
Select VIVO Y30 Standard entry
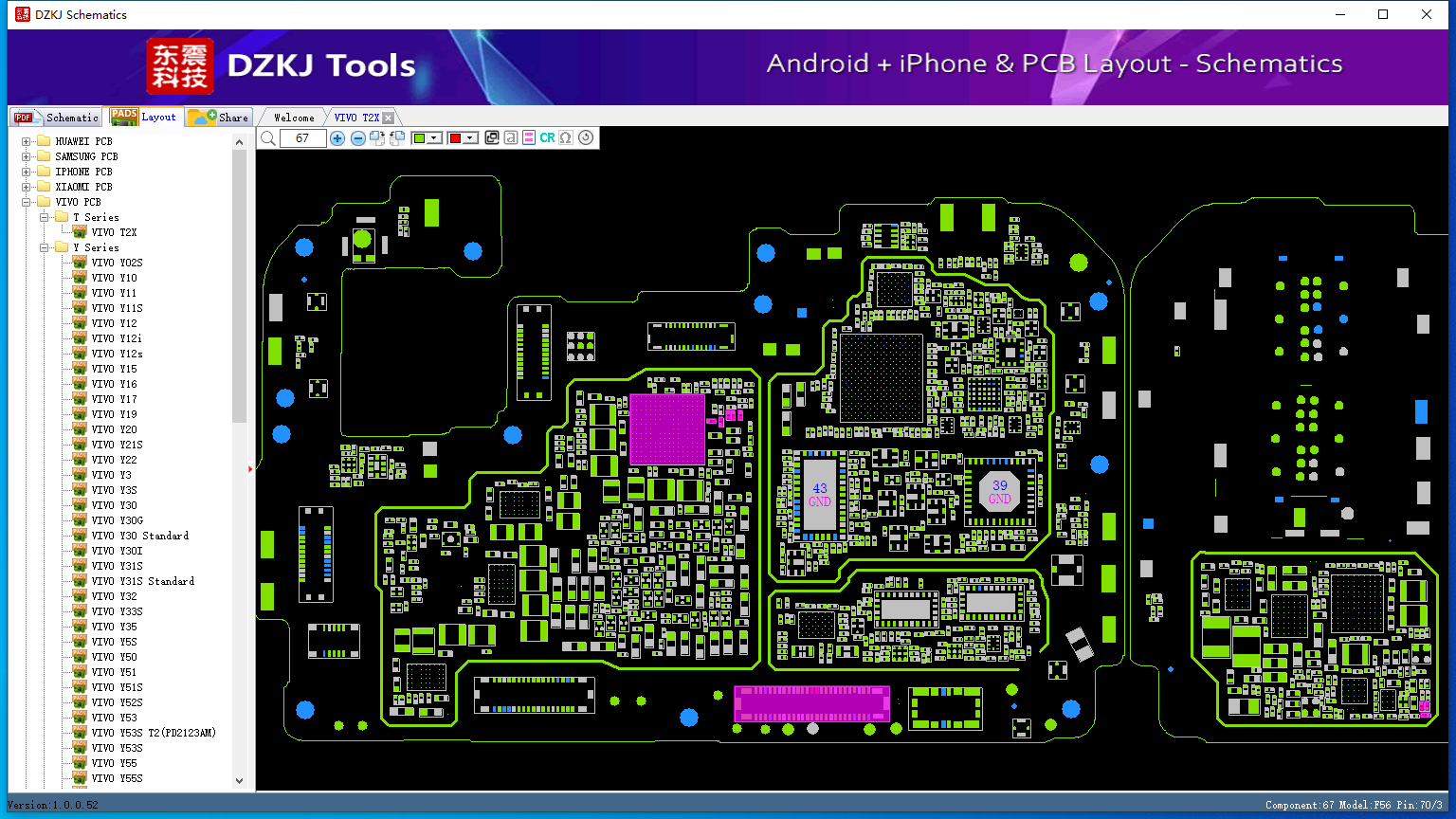[140, 536]
